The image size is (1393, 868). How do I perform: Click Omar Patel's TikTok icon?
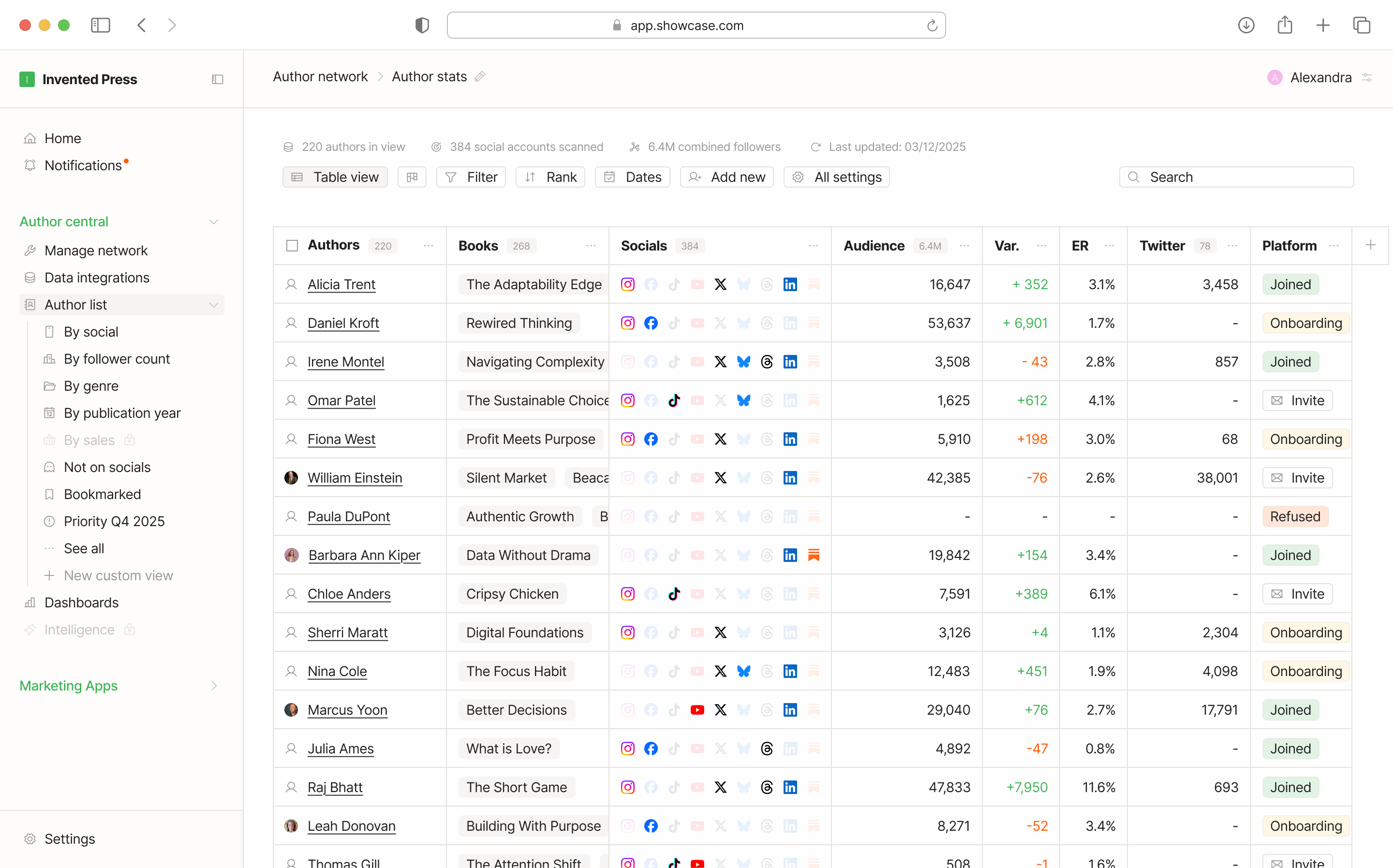coord(674,401)
